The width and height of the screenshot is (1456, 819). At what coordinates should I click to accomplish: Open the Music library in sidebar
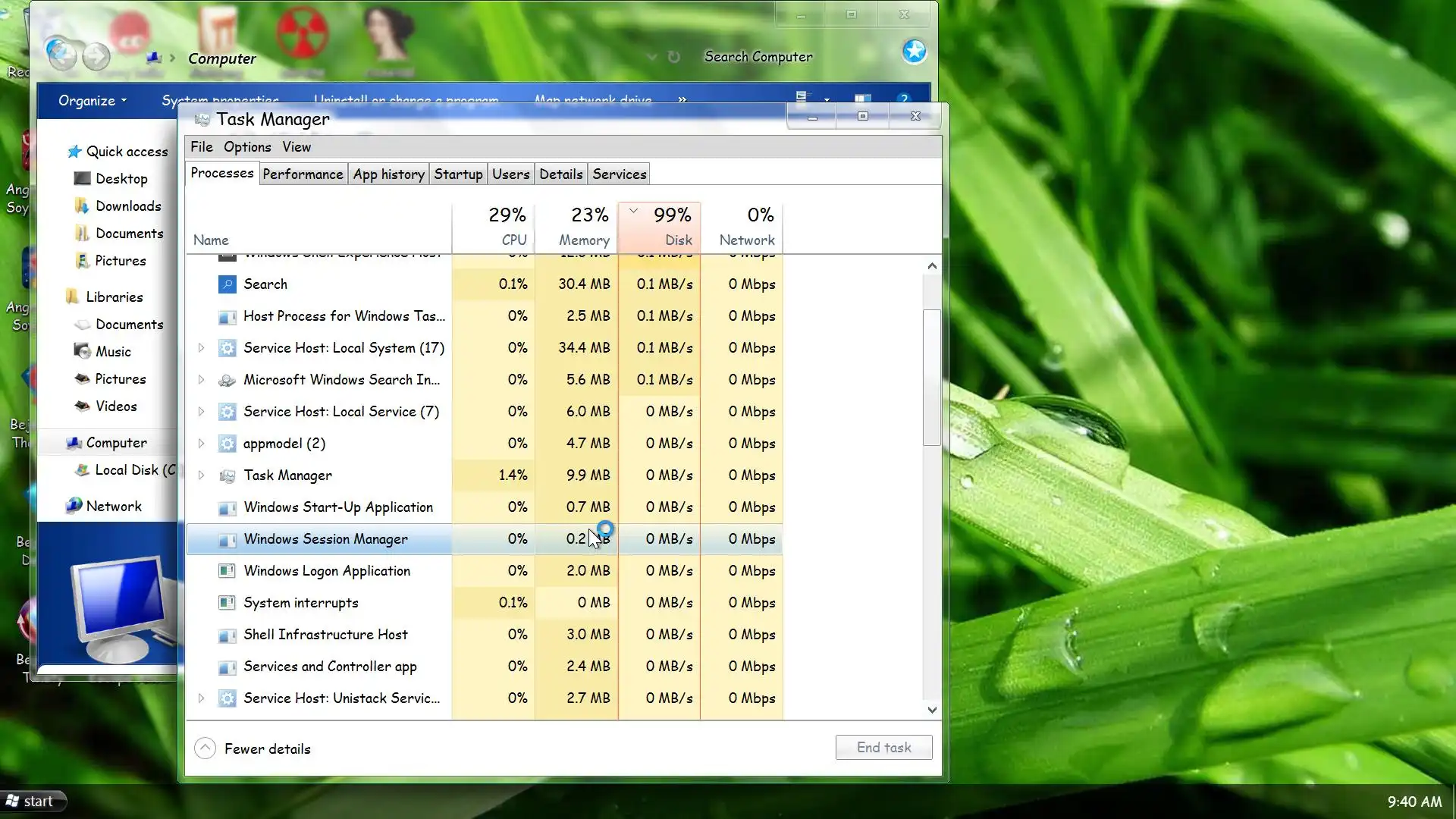pyautogui.click(x=112, y=352)
